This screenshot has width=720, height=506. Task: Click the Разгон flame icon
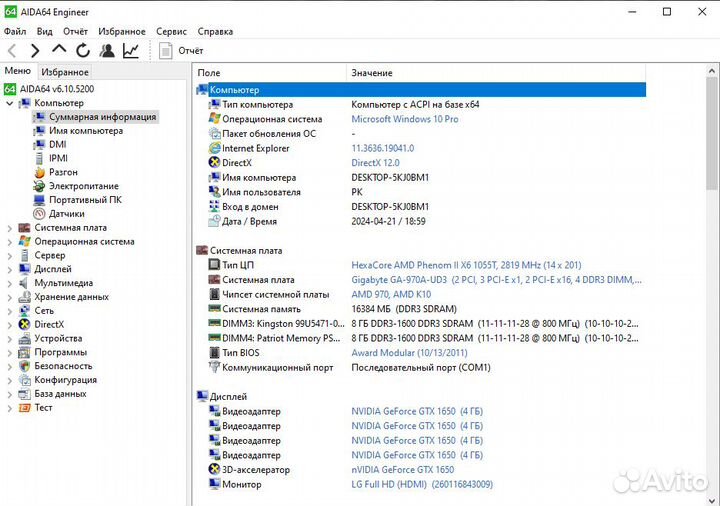(x=39, y=172)
